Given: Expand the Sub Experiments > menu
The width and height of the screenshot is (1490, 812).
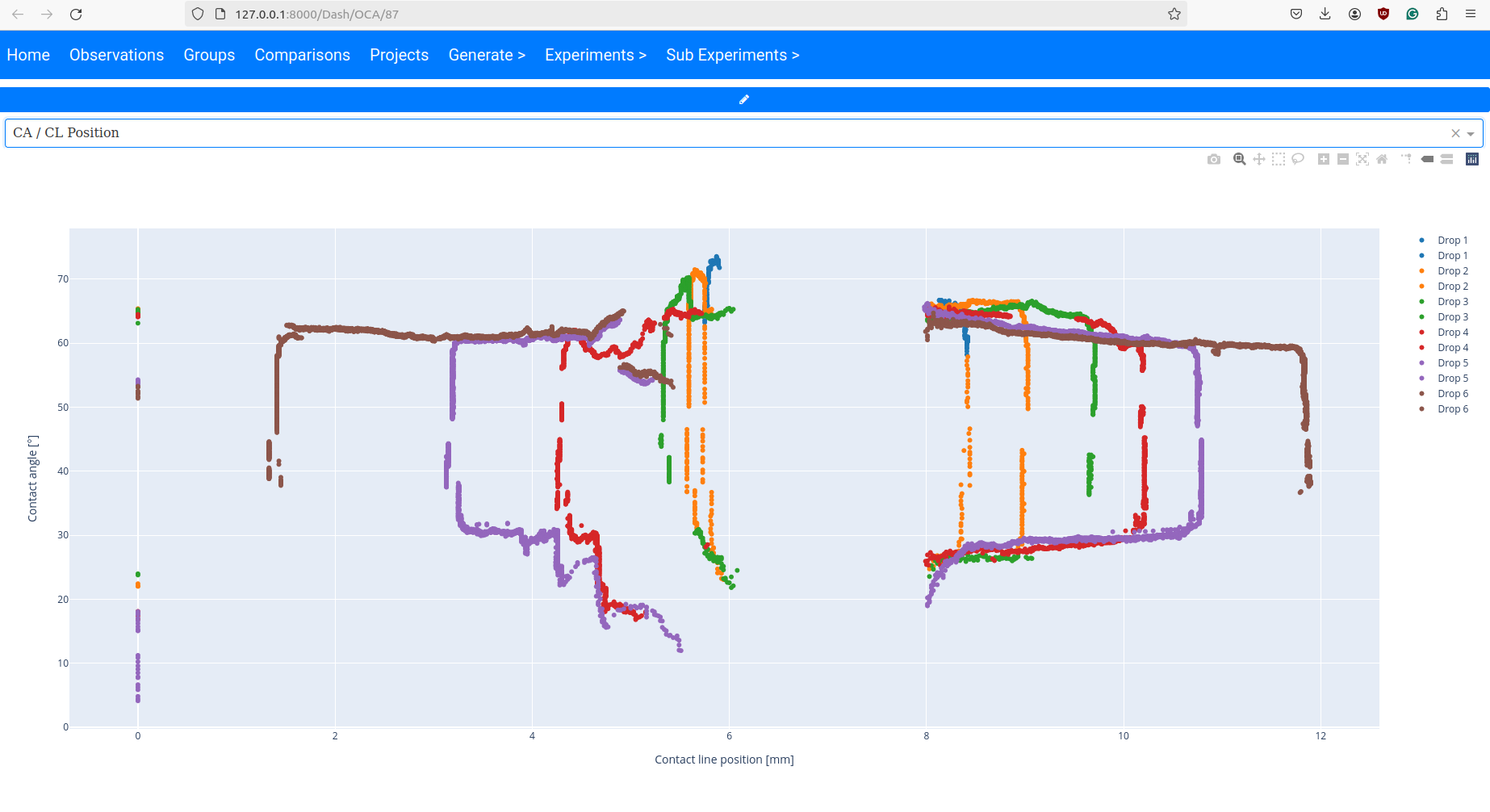Looking at the screenshot, I should 733,55.
